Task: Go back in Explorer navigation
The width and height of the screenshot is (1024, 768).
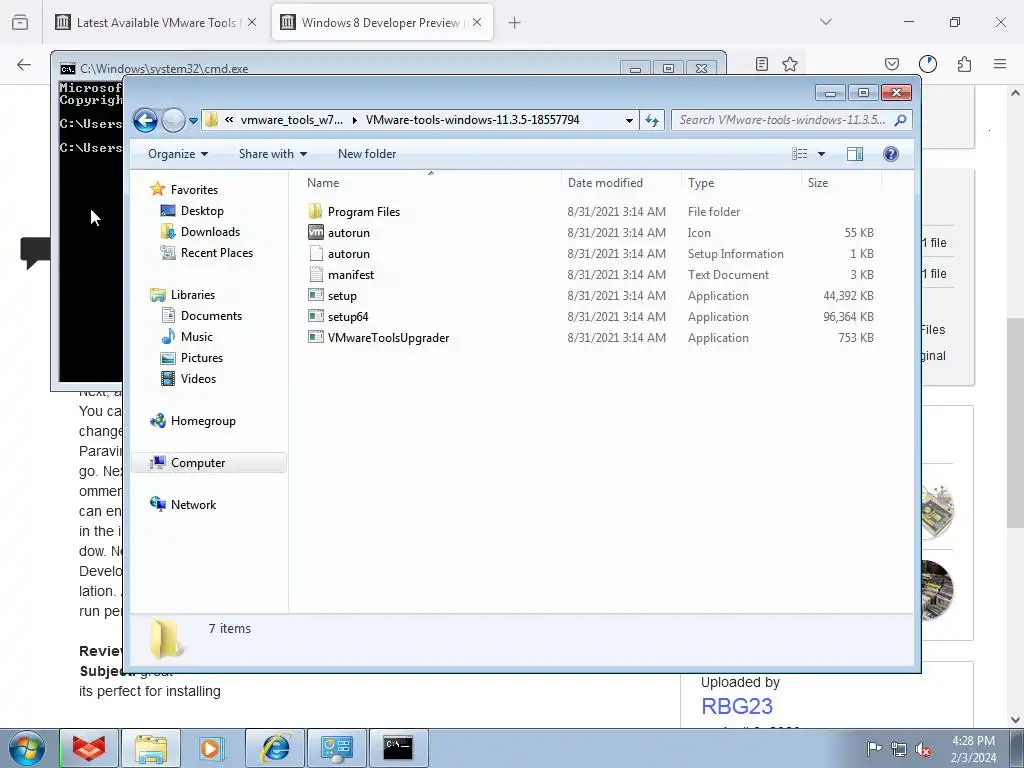Action: [x=145, y=120]
